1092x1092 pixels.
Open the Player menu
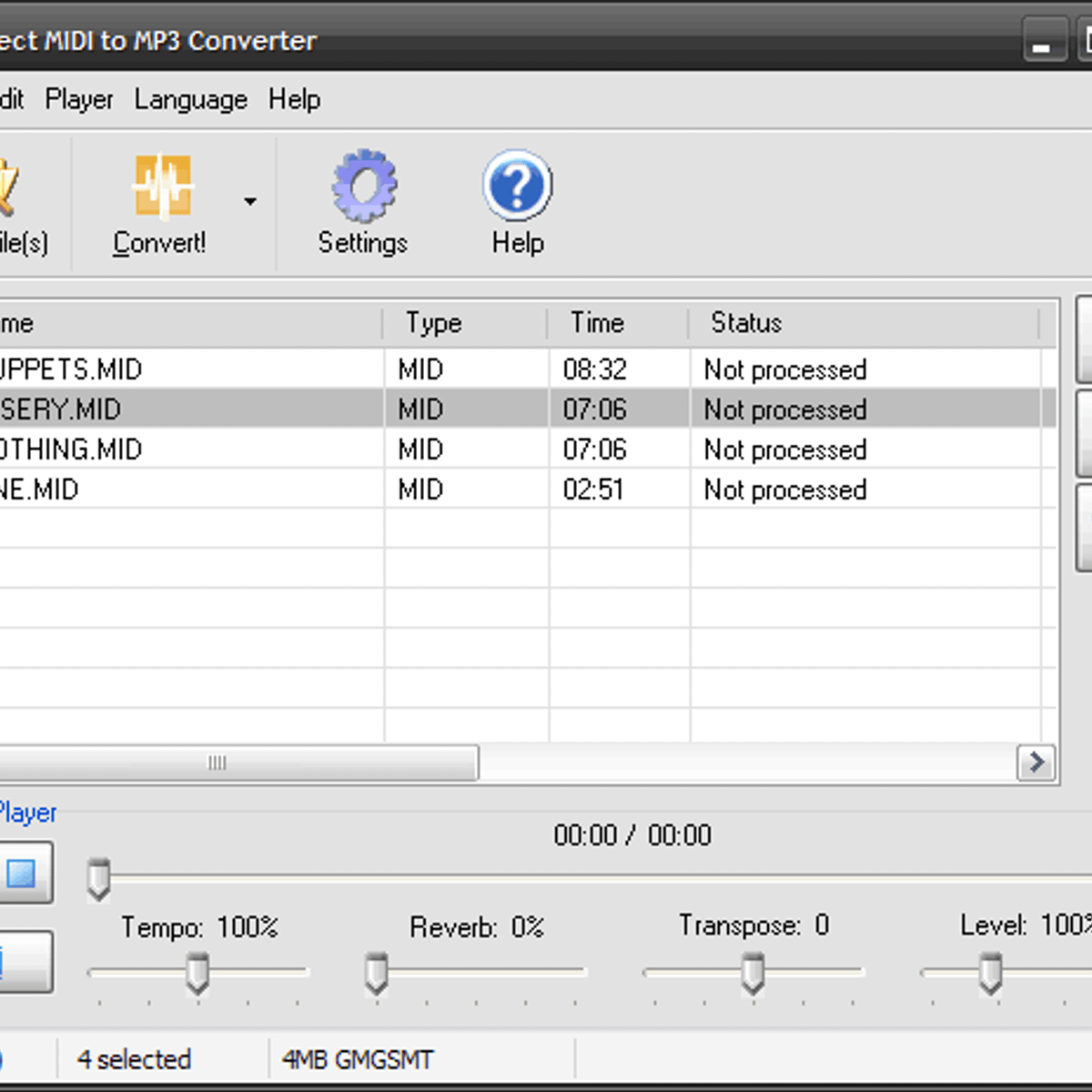point(78,99)
